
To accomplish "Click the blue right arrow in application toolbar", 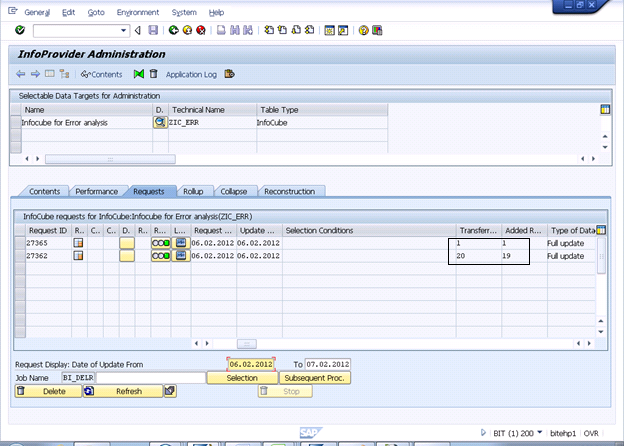I will click(x=35, y=74).
